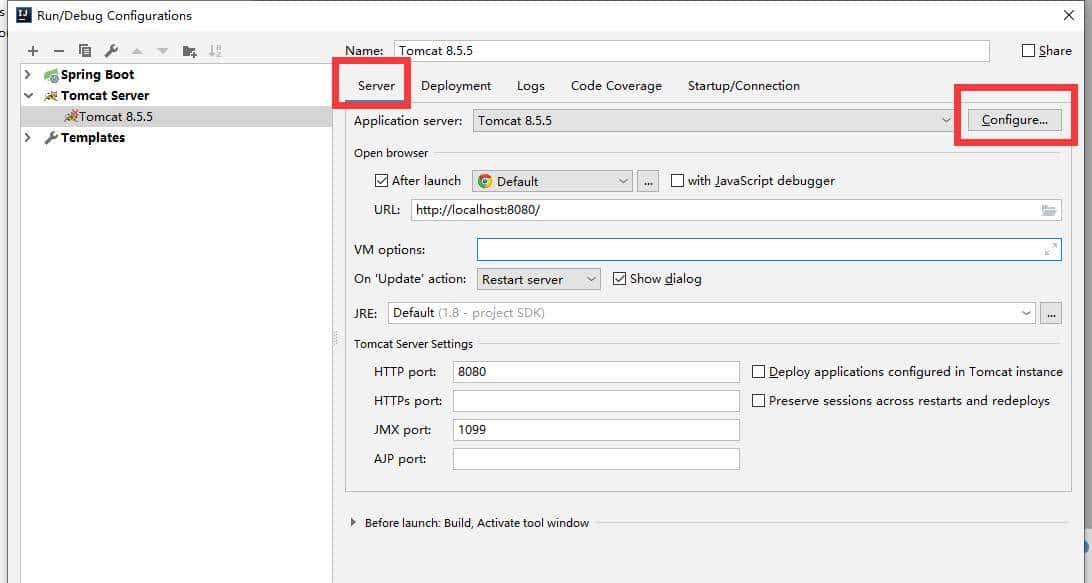1092x583 pixels.
Task: Open browser selection ellipsis button
Action: point(648,181)
